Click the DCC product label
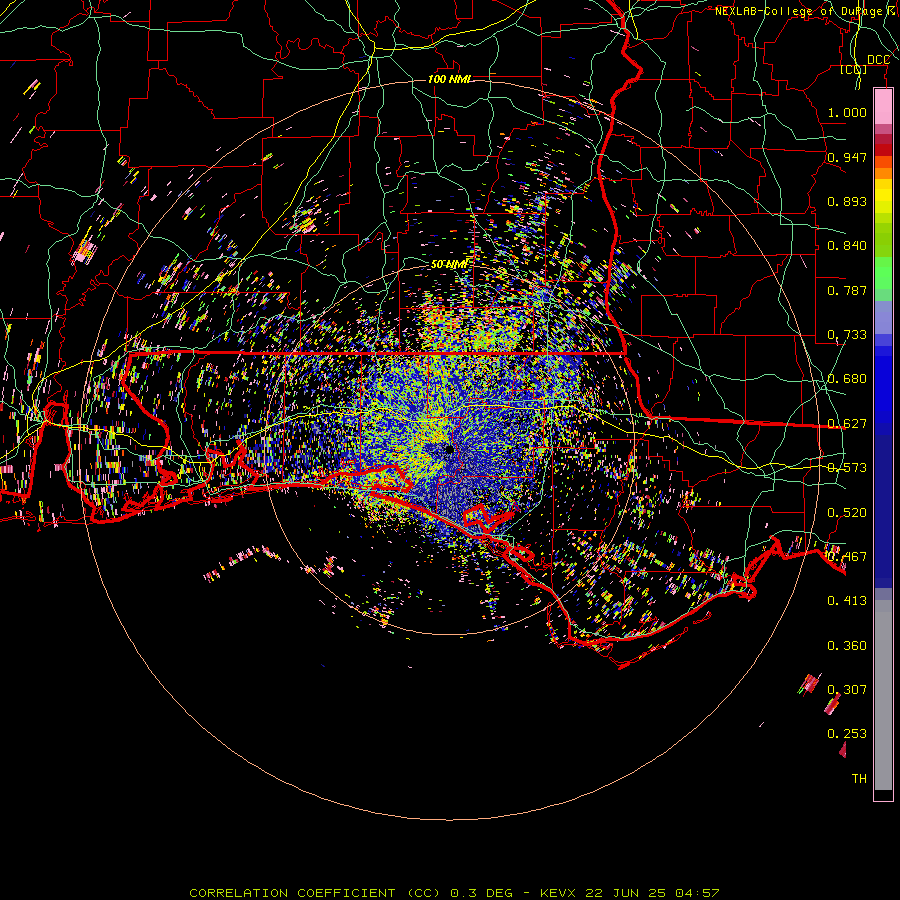 tap(878, 59)
